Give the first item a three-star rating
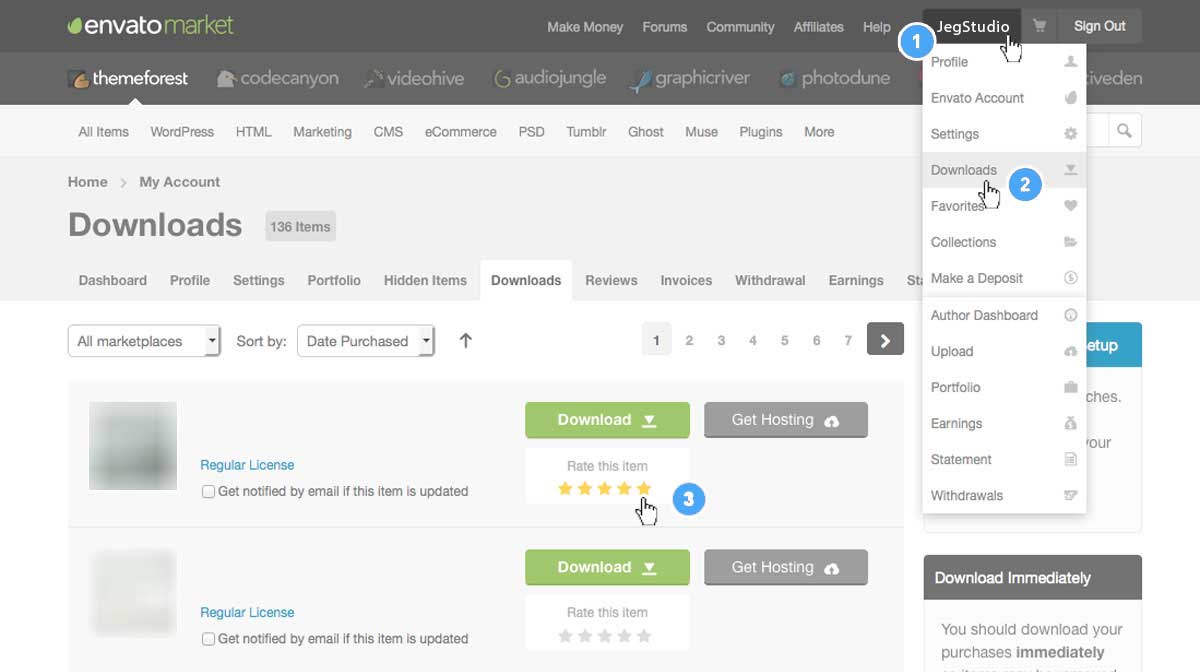The image size is (1200, 672). coord(605,489)
